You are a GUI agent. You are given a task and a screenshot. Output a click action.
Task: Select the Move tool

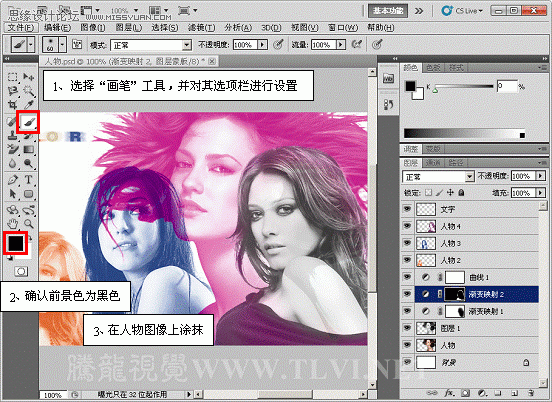pos(29,77)
